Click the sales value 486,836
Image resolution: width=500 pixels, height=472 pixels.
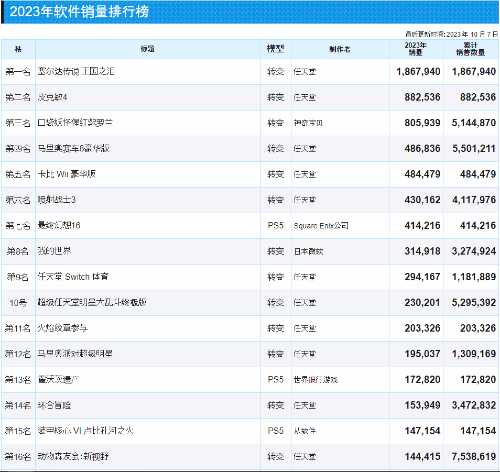(422, 149)
